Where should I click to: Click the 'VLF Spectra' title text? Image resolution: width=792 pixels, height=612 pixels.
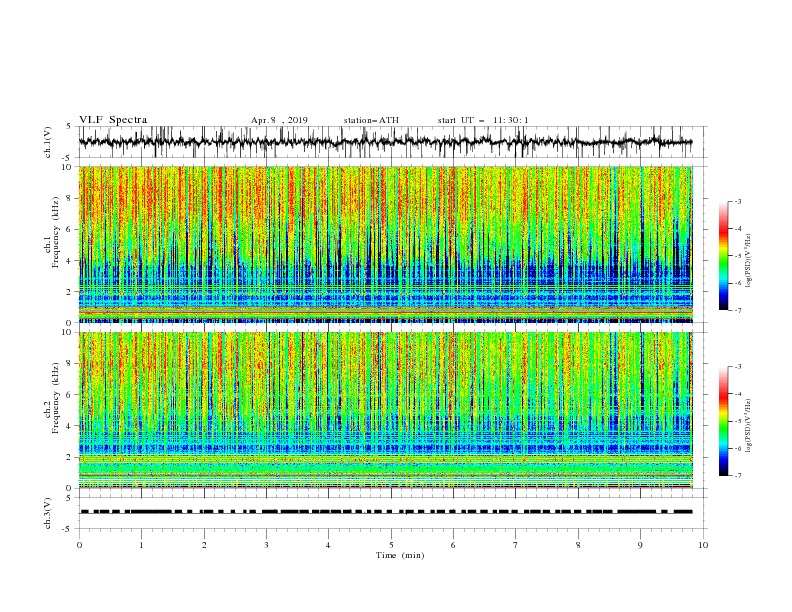(113, 120)
